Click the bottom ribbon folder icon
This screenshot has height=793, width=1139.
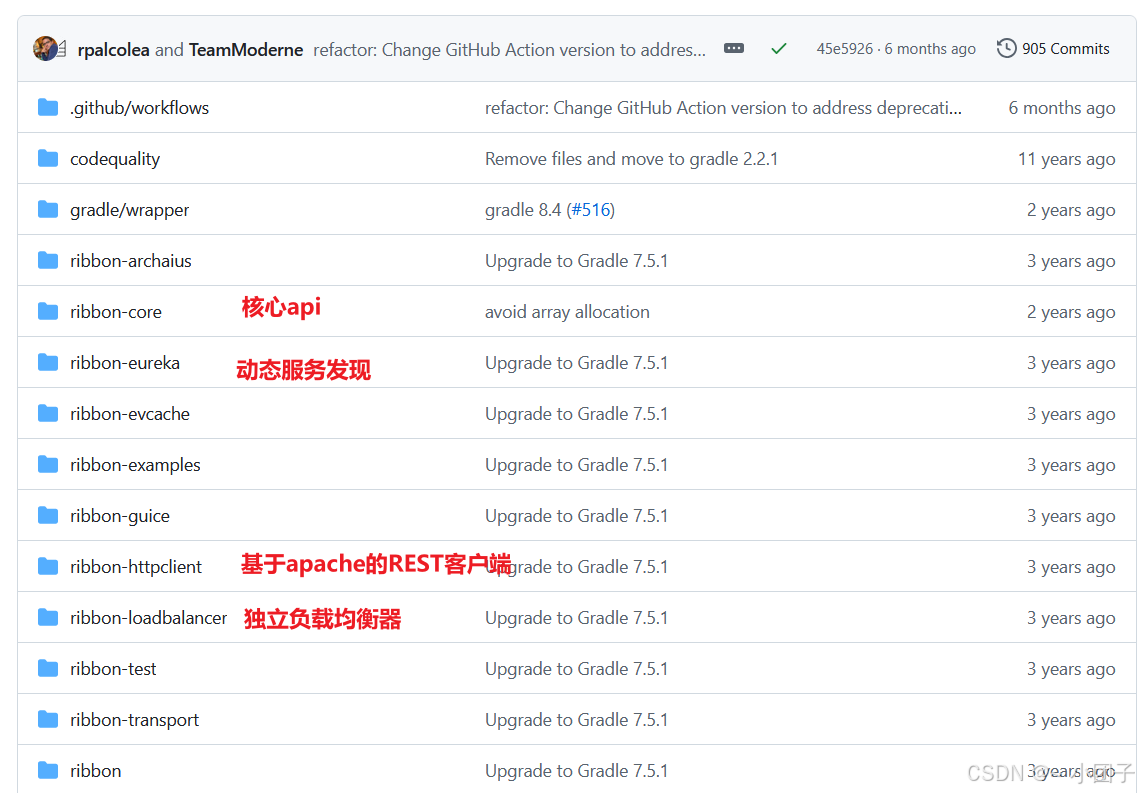pos(48,770)
